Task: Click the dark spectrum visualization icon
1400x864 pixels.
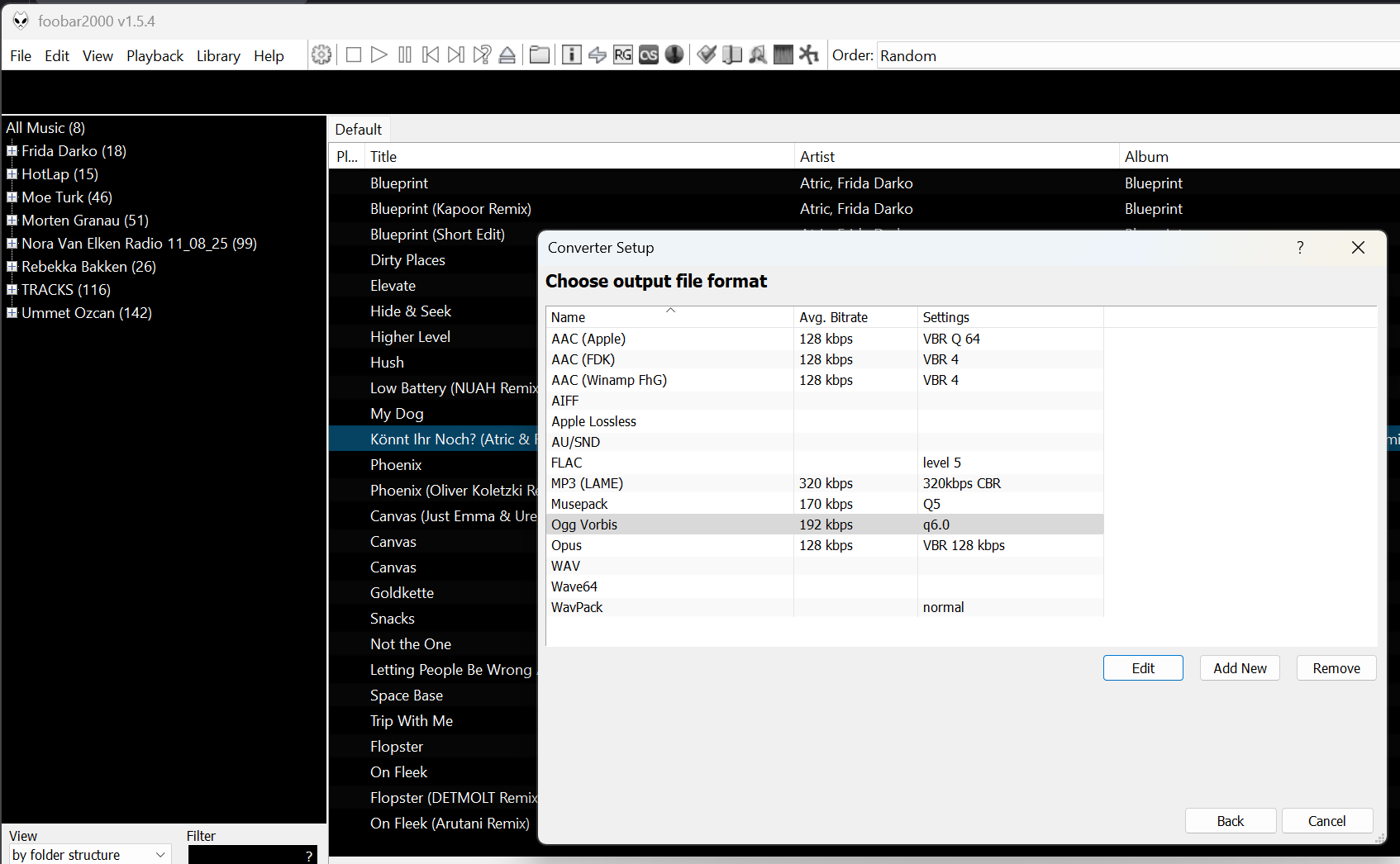Action: click(x=783, y=55)
